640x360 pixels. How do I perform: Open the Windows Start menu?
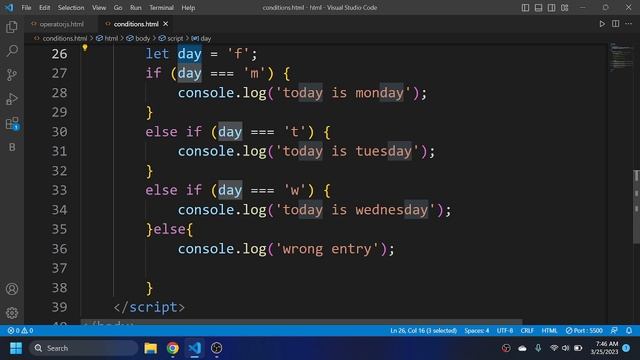[16, 348]
